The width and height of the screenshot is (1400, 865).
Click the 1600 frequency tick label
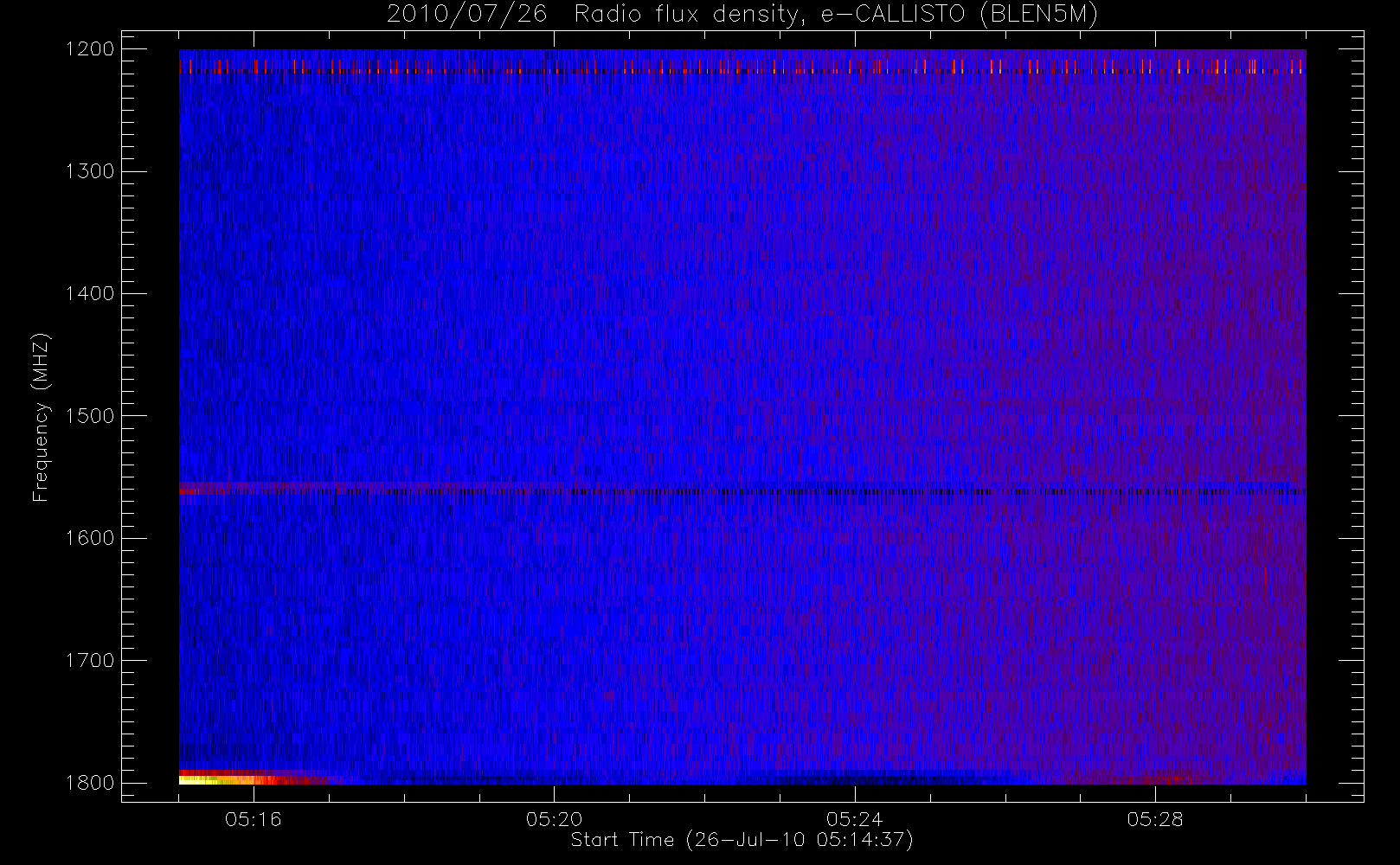tap(90, 538)
